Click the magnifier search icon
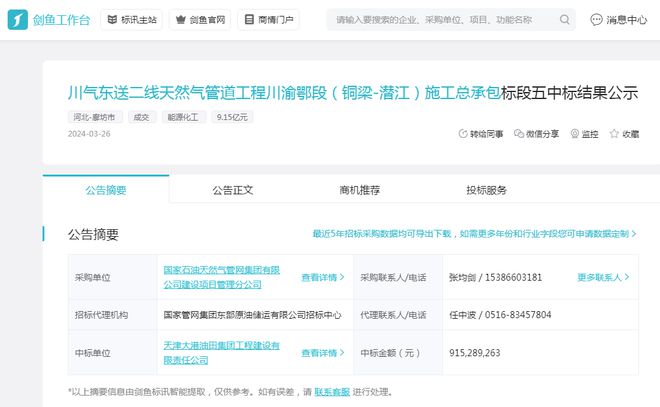Image resolution: width=660 pixels, height=407 pixels. click(565, 20)
